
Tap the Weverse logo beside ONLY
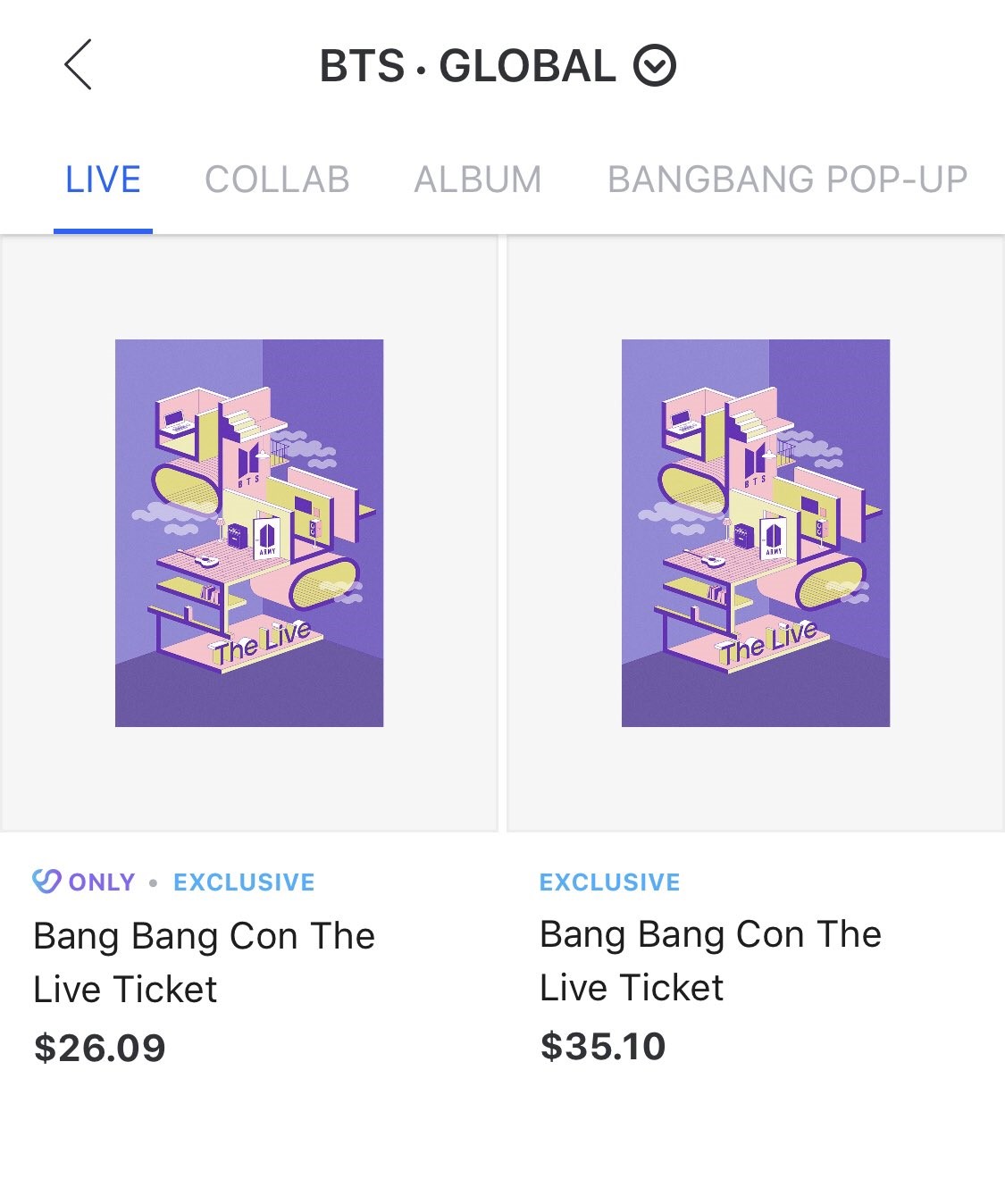click(46, 882)
